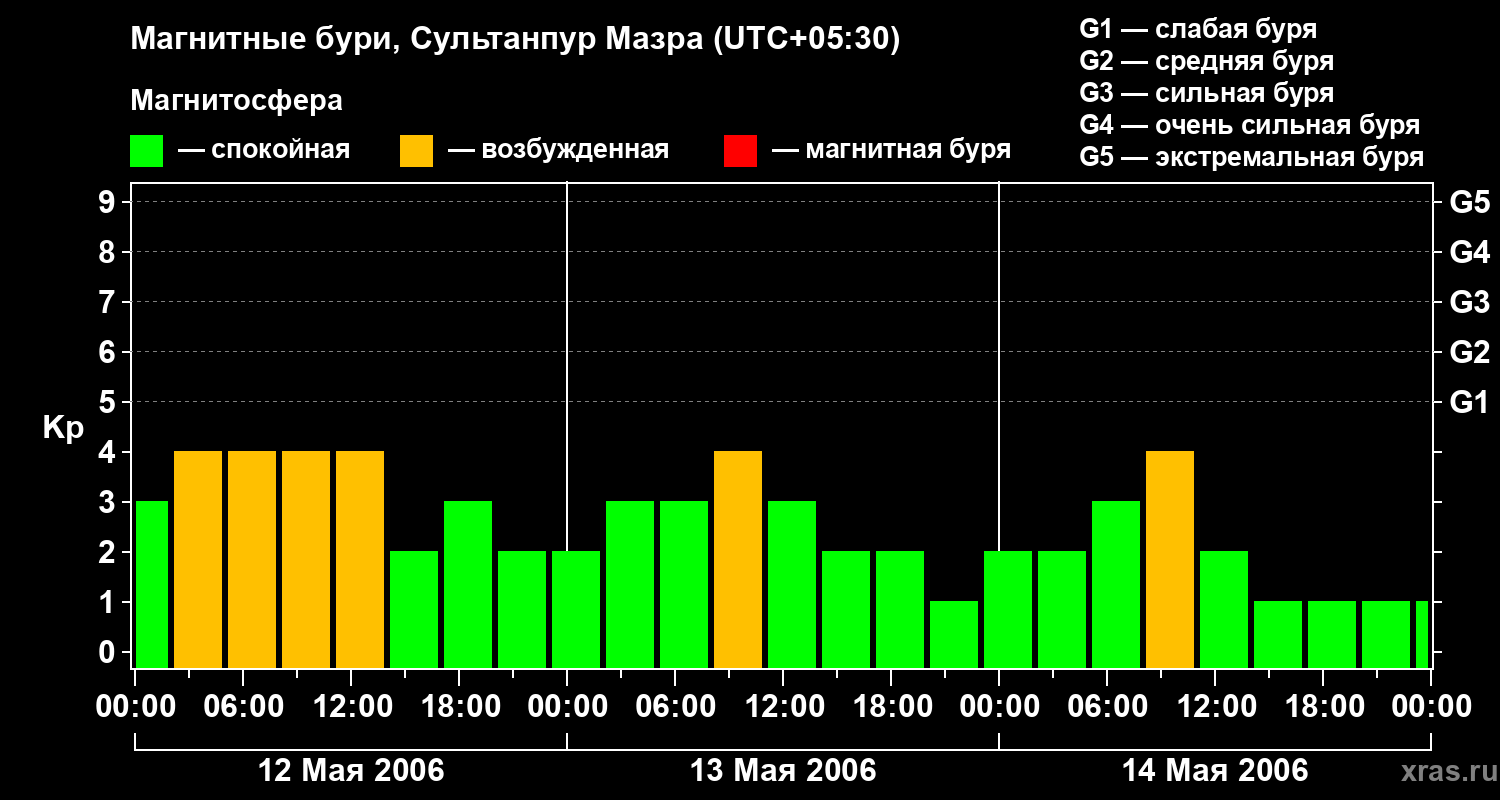Image resolution: width=1500 pixels, height=800 pixels.
Task: Click the orange 'возбужденная' legend swatch
Action: click(x=417, y=151)
